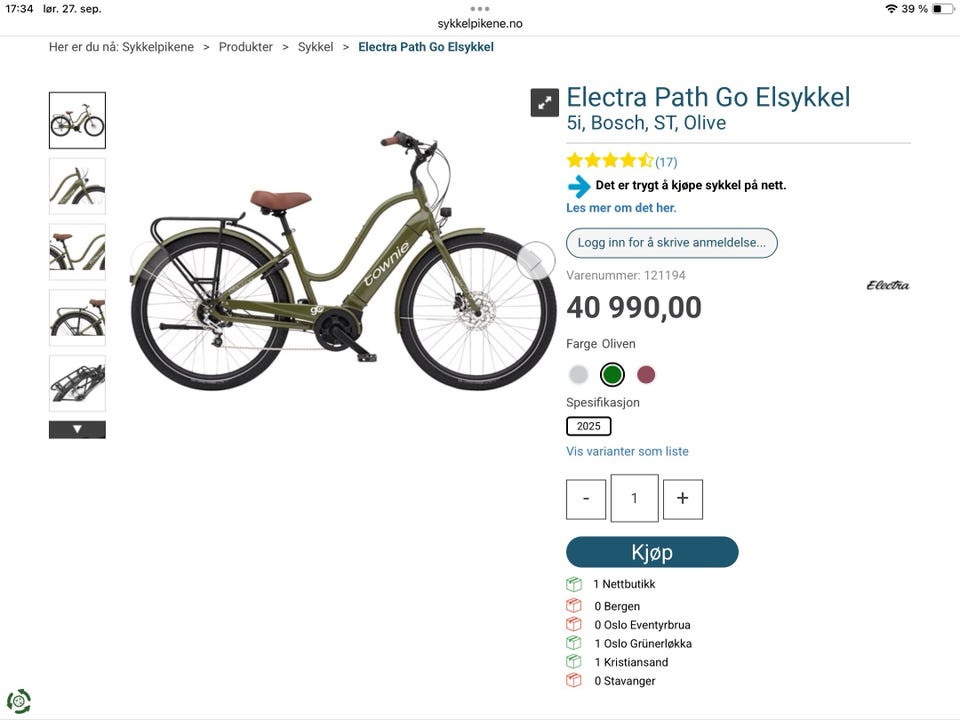Increase quantity with plus button
Viewport: 960px width, 720px height.
(x=682, y=499)
